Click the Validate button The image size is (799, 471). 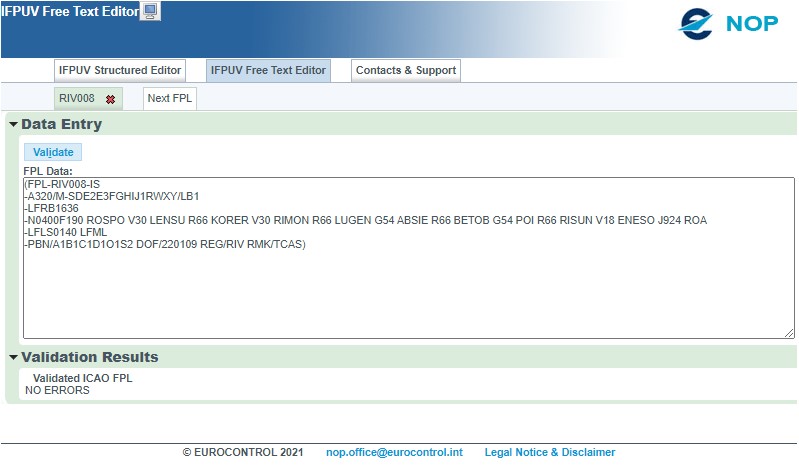click(x=53, y=152)
